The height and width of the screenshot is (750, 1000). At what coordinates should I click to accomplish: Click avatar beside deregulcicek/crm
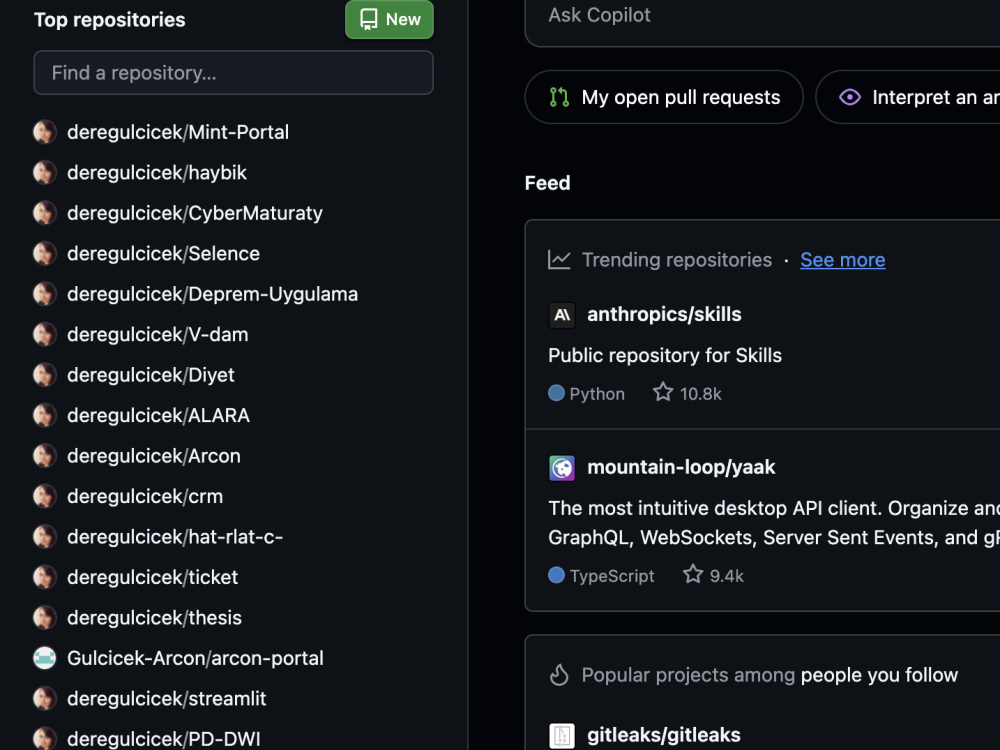45,496
